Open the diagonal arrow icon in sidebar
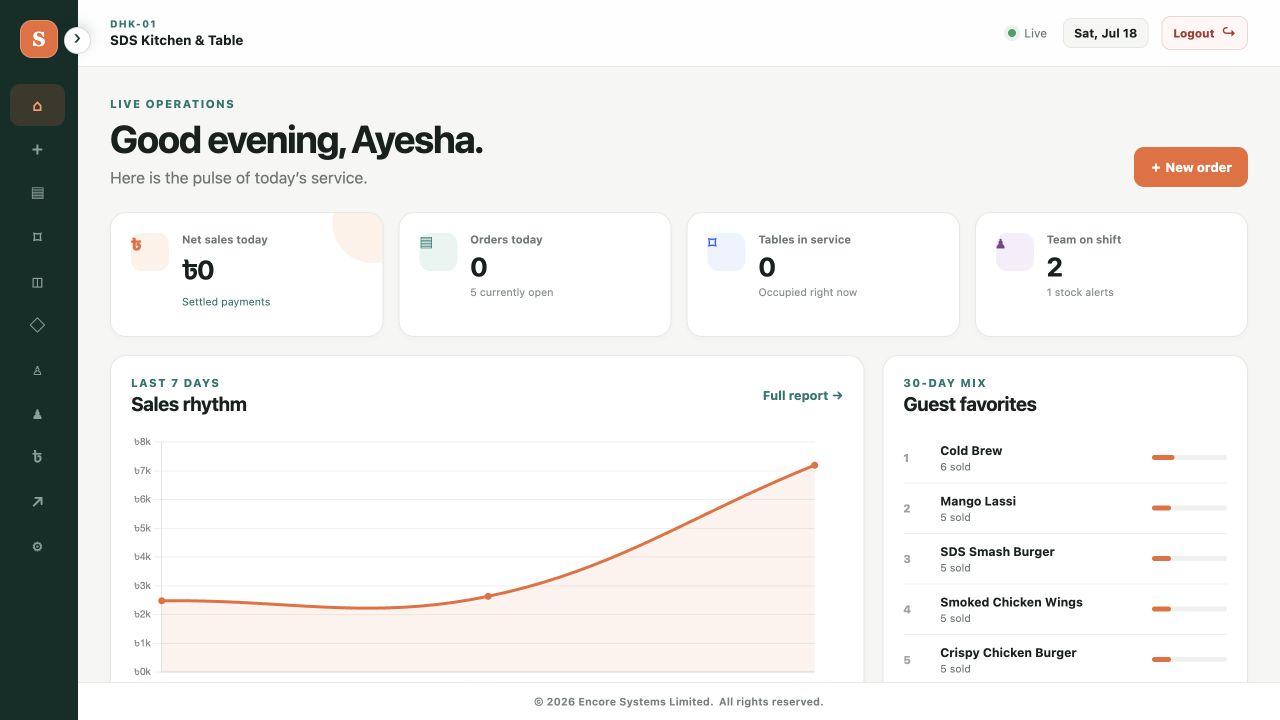Screen dimensions: 1280x720 38,502
